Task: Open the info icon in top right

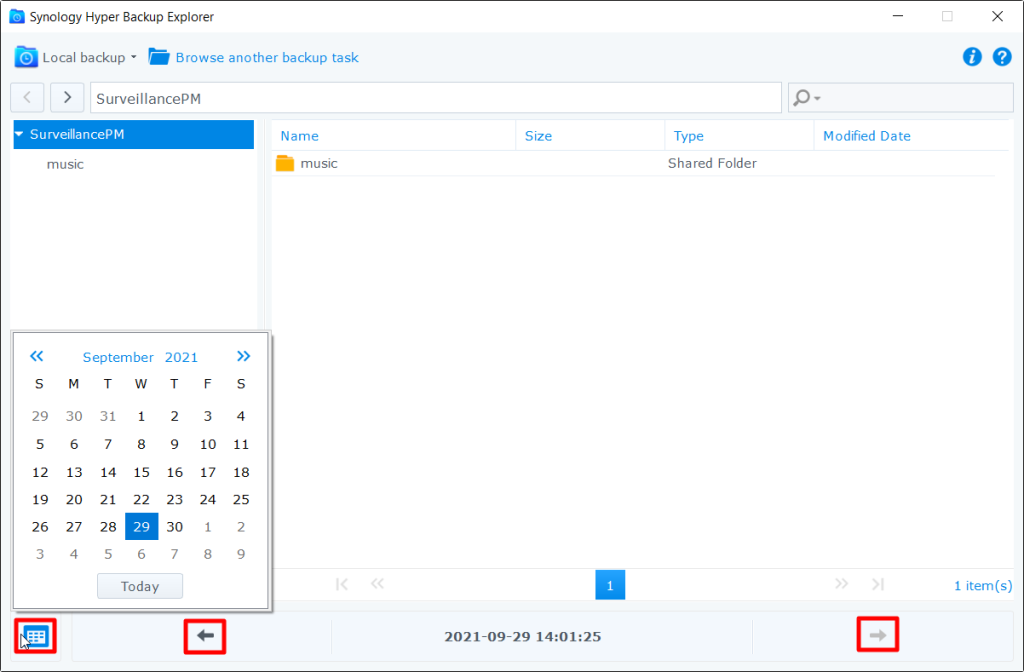Action: [x=972, y=57]
